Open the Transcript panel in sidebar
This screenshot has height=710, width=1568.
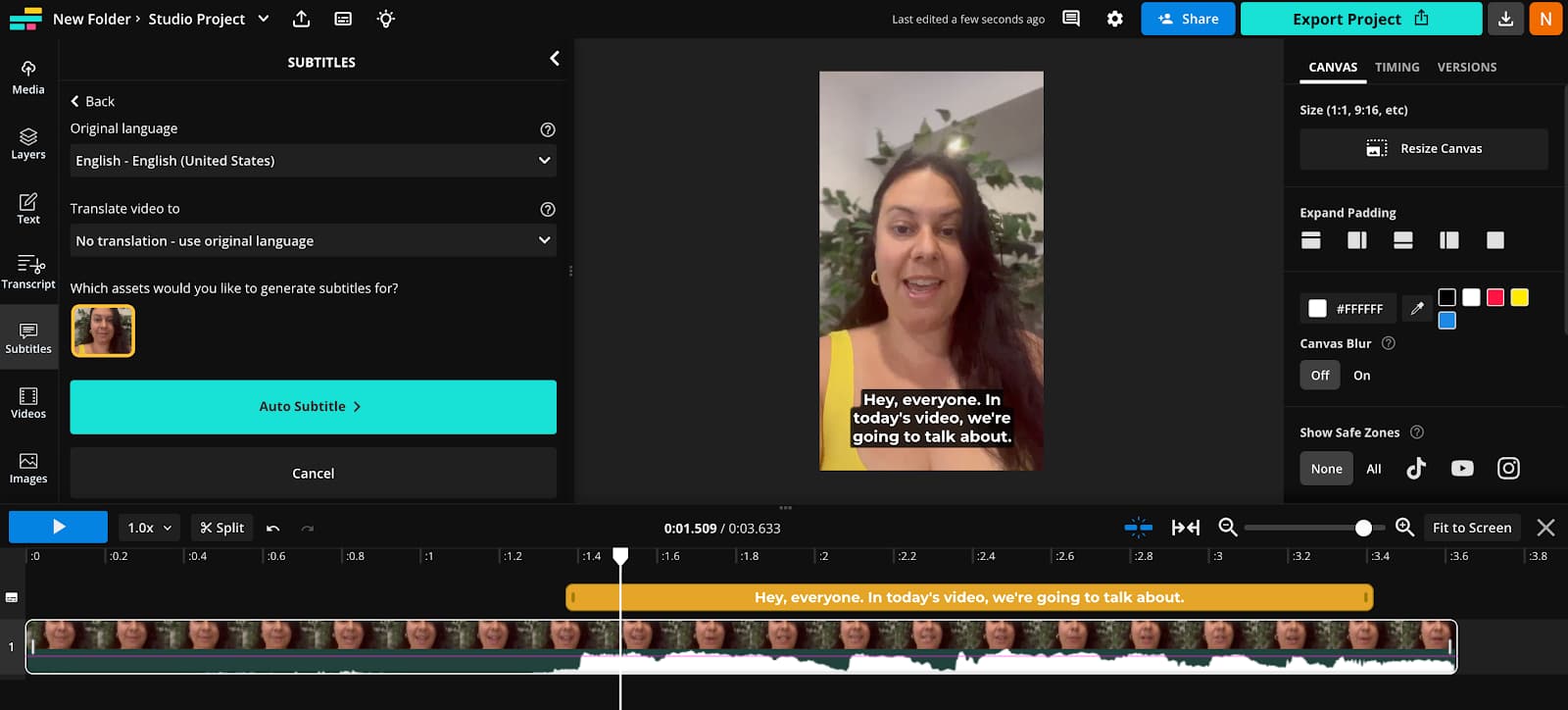(28, 272)
